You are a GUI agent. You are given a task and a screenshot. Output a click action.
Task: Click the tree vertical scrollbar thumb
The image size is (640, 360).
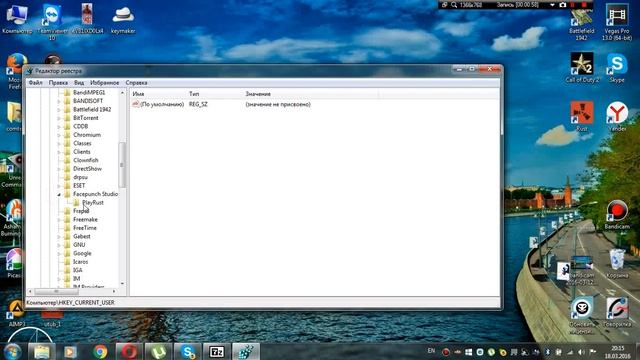point(122,165)
